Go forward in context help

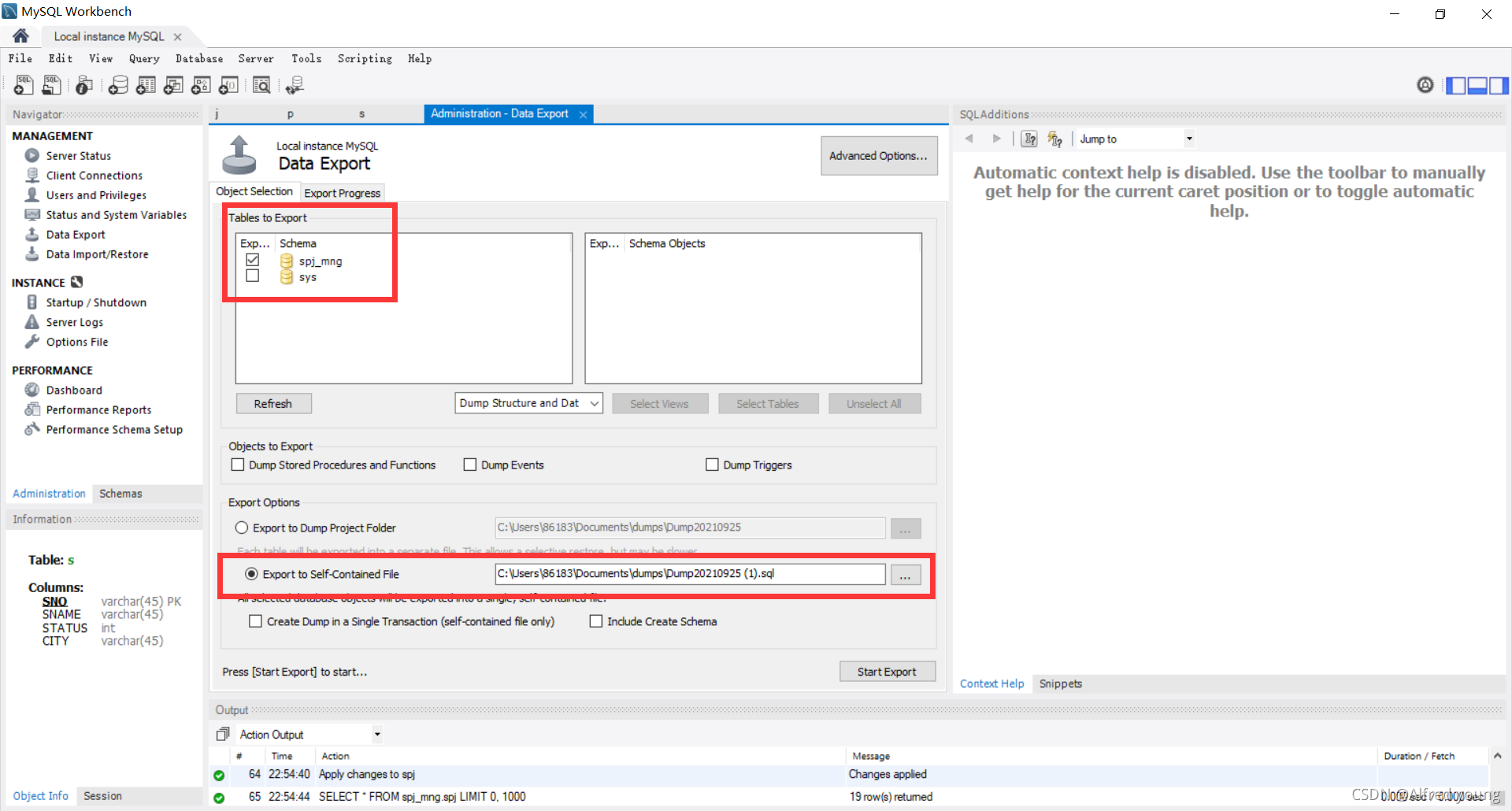click(997, 139)
